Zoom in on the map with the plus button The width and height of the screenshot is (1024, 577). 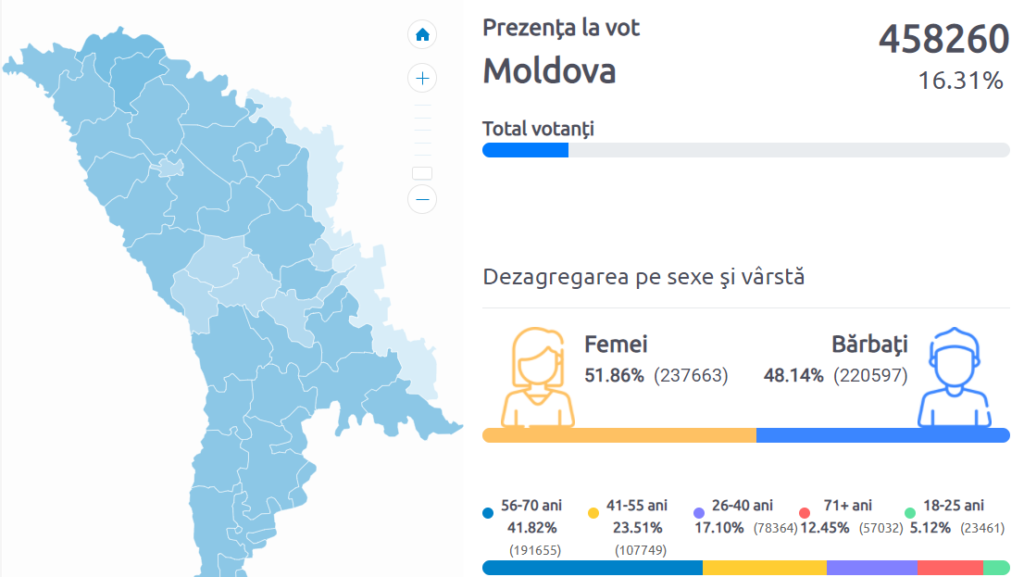click(x=422, y=78)
